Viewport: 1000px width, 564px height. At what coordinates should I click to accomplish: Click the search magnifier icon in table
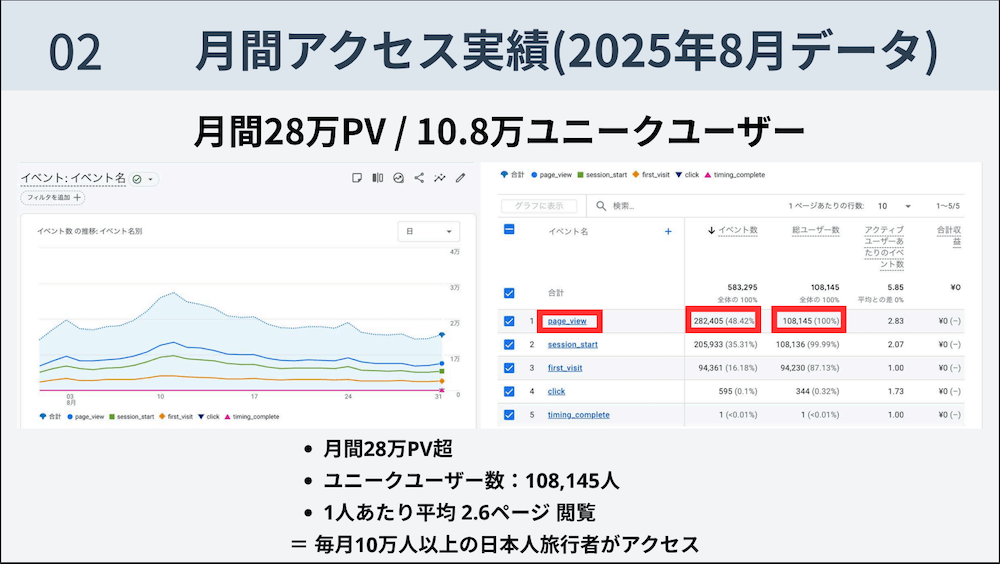[602, 206]
